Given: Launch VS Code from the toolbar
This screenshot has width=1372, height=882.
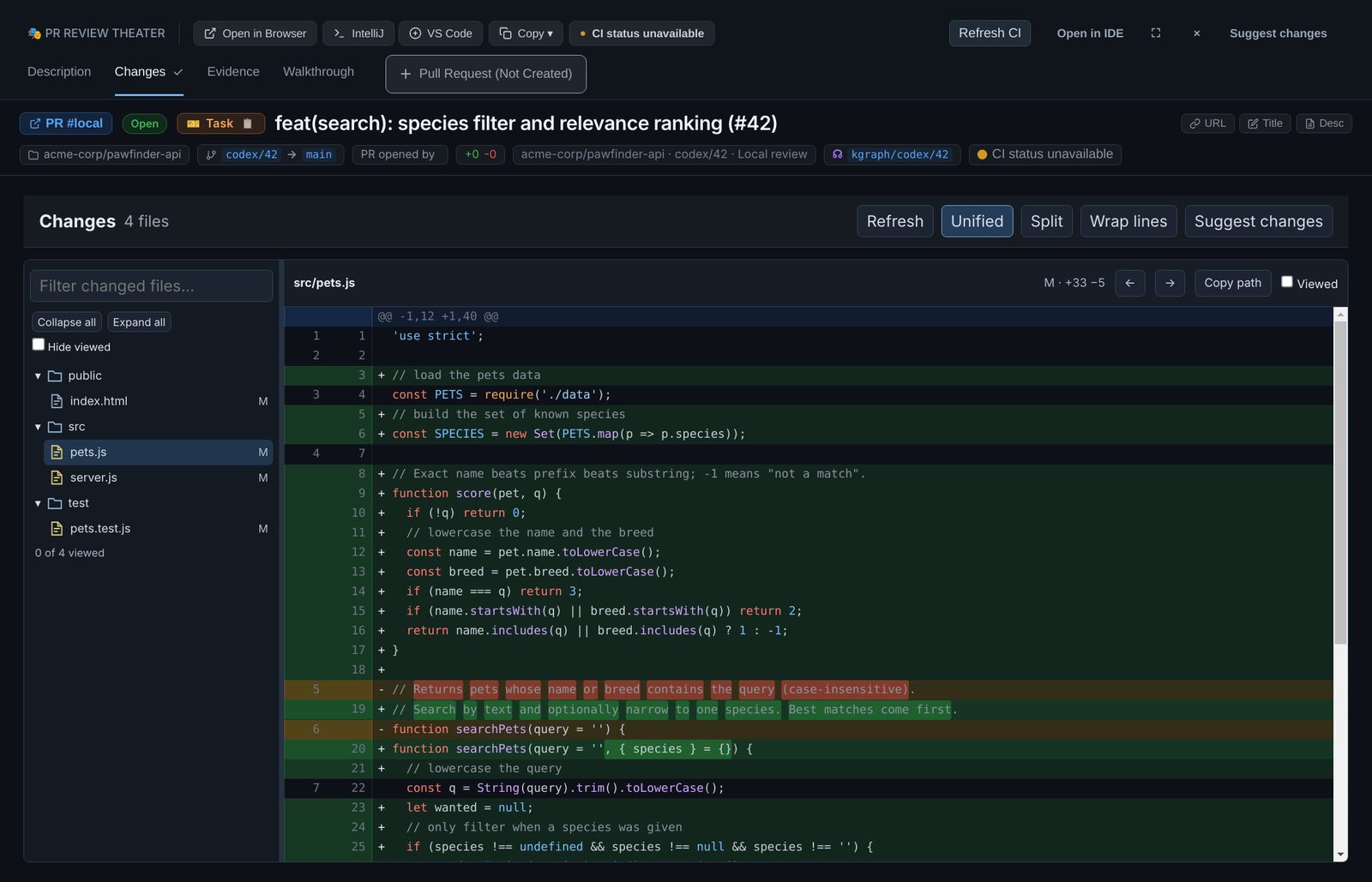Looking at the screenshot, I should tap(441, 33).
